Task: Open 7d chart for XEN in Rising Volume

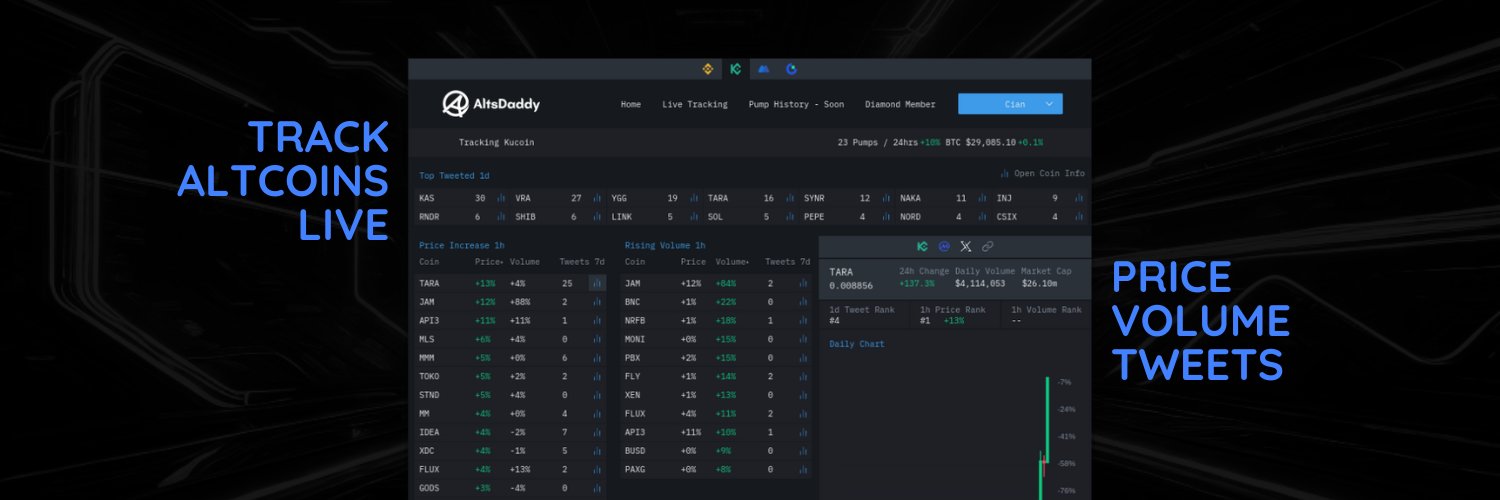Action: (x=803, y=395)
